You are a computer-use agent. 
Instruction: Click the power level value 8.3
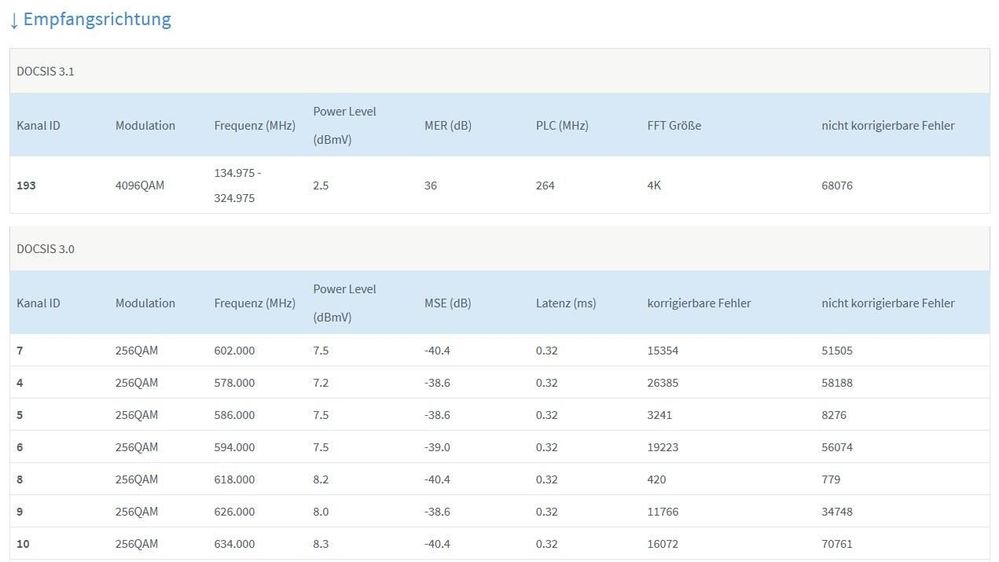point(321,544)
